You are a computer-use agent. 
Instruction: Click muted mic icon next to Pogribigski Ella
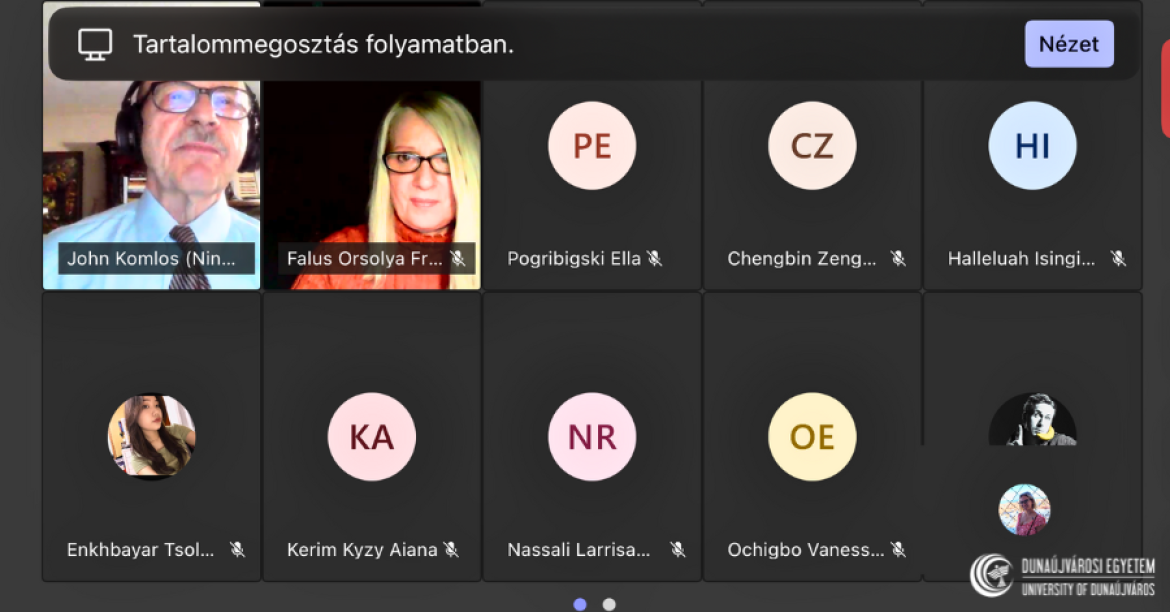654,259
